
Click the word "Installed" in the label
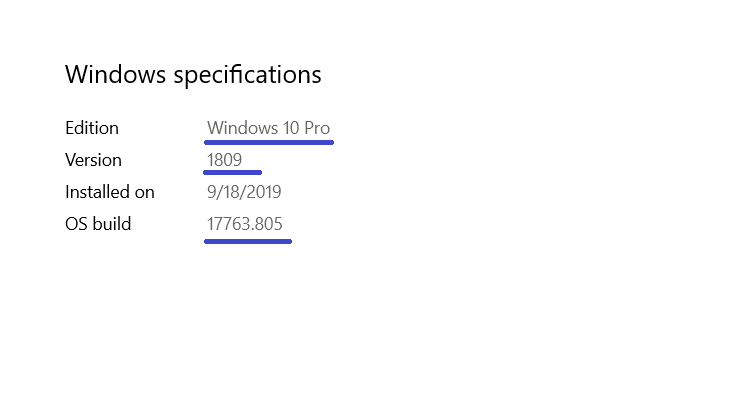coord(98,192)
